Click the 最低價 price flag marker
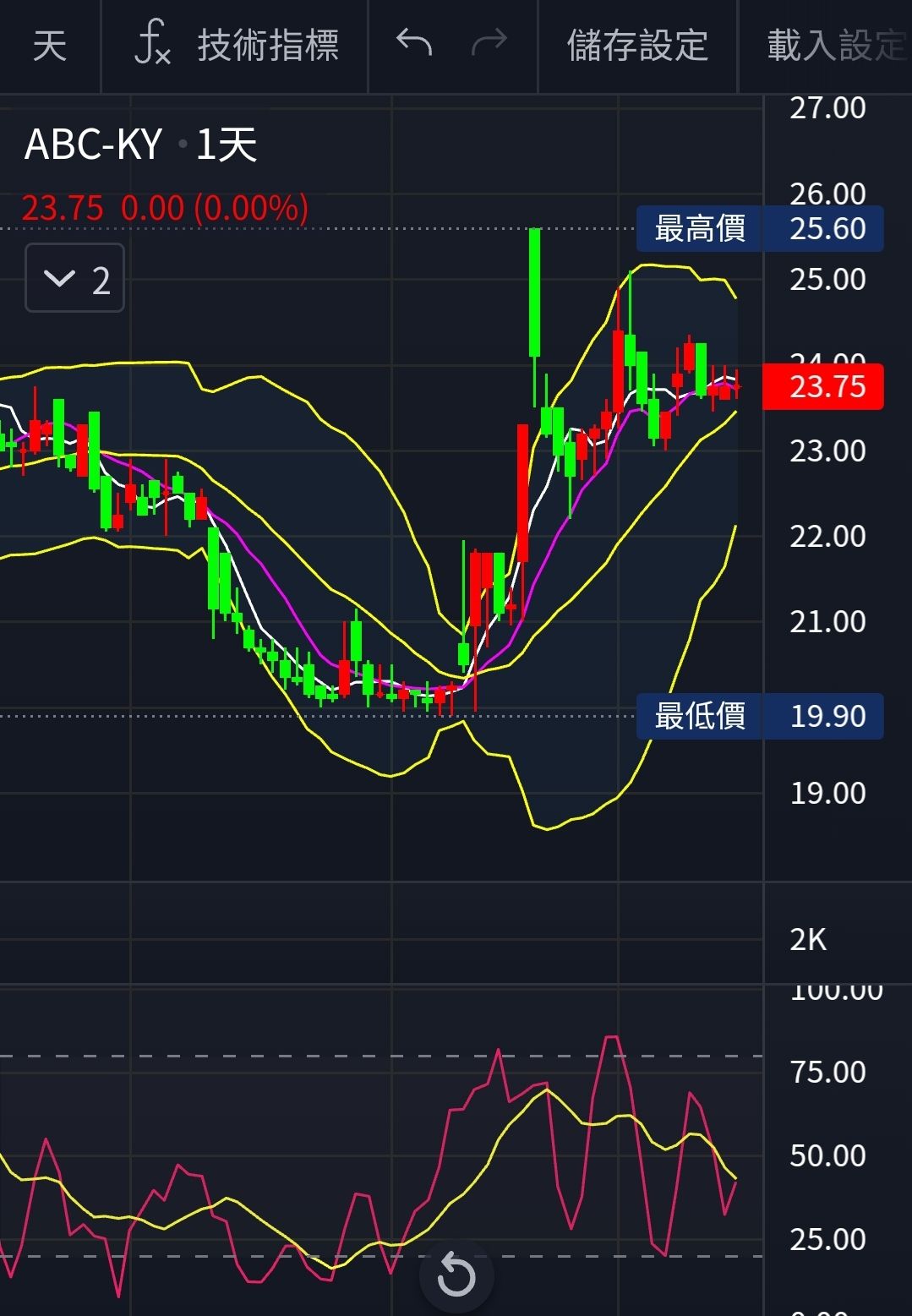Image resolution: width=912 pixels, height=1316 pixels. coord(700,716)
